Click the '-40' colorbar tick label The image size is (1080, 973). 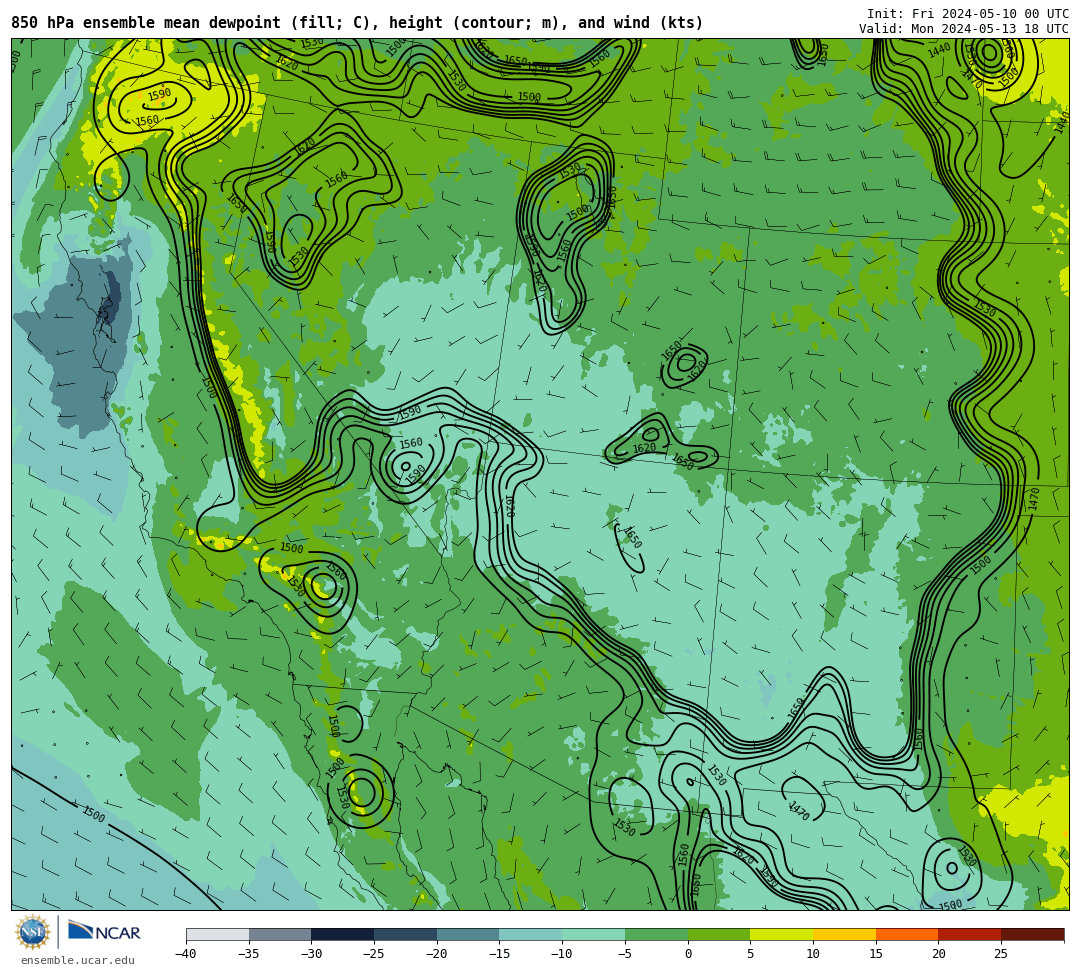[x=185, y=954]
